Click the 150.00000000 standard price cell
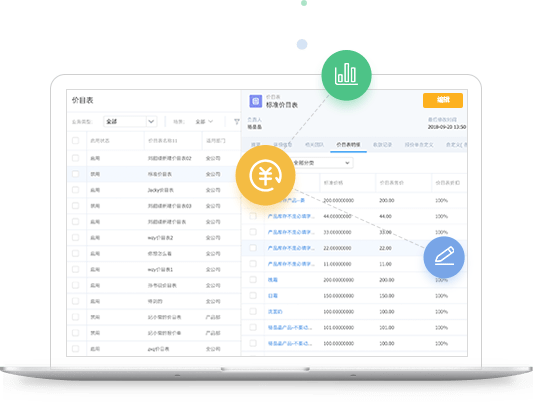Screen dimensions: 533x402 click(339, 296)
